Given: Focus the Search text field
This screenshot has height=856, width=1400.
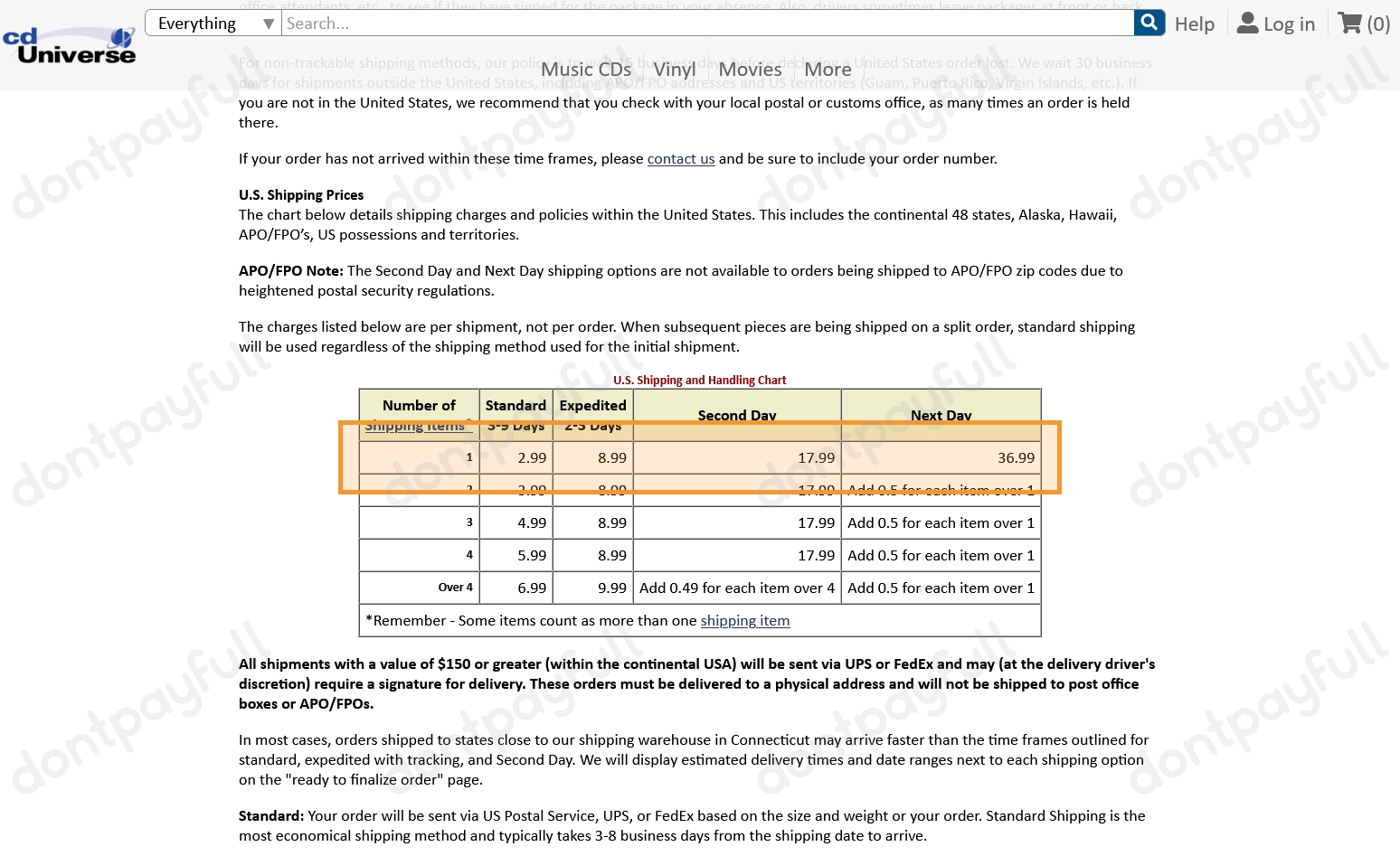Looking at the screenshot, I should tap(707, 24).
